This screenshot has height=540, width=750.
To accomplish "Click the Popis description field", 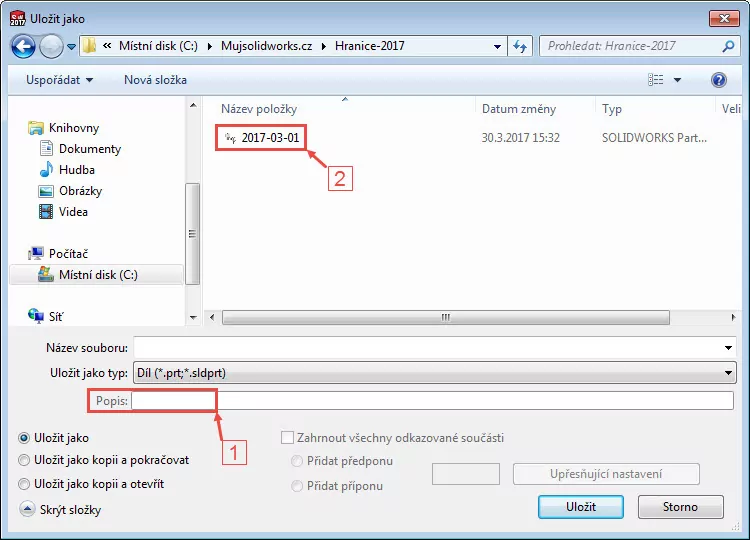I will click(432, 400).
